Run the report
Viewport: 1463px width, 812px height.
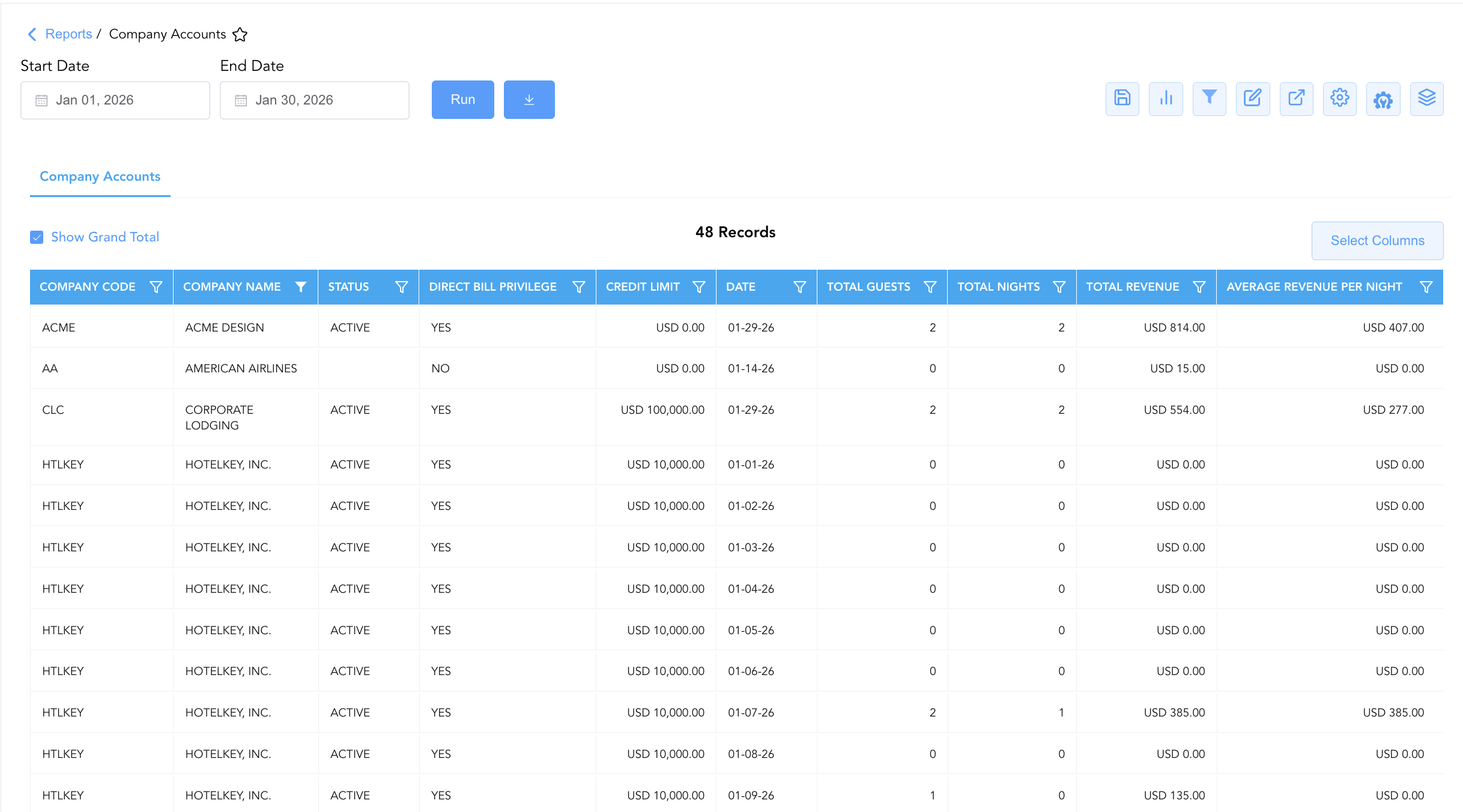pos(463,100)
